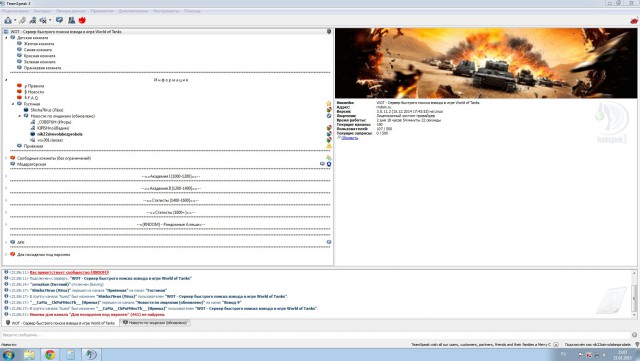Select the Красная комната channel
Image resolution: width=640 pixels, height=361 pixels.
tap(40, 56)
